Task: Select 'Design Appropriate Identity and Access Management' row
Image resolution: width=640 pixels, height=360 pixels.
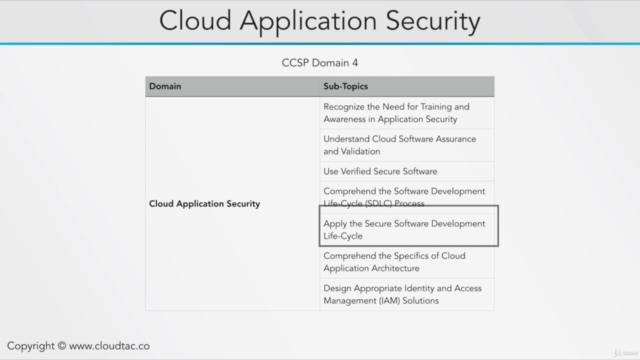Action: pyautogui.click(x=407, y=294)
